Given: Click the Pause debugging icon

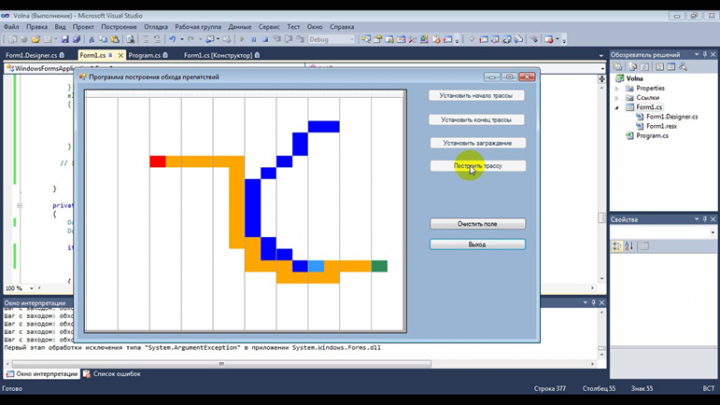Looking at the screenshot, I should [x=253, y=39].
